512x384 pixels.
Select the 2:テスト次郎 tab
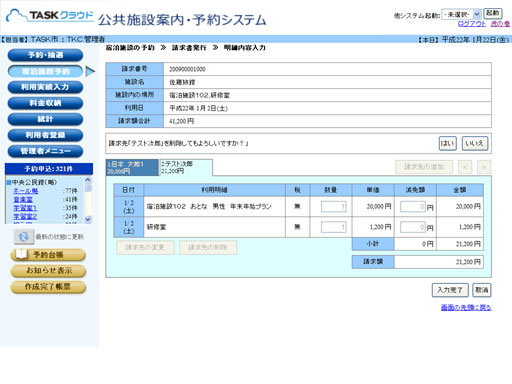coord(186,167)
